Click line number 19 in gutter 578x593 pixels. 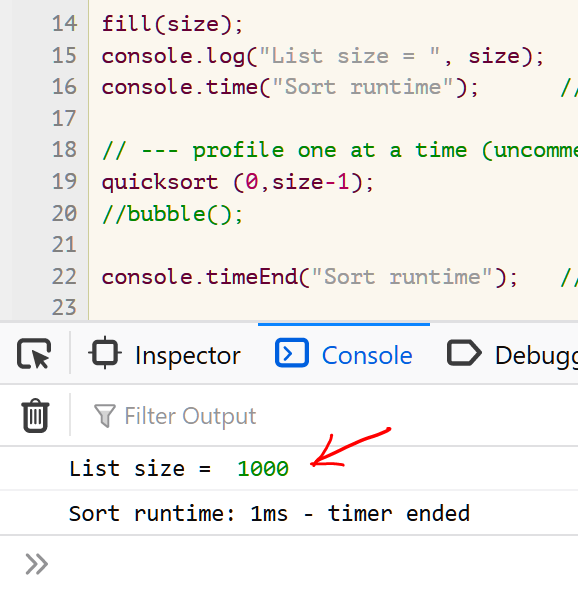click(x=64, y=181)
